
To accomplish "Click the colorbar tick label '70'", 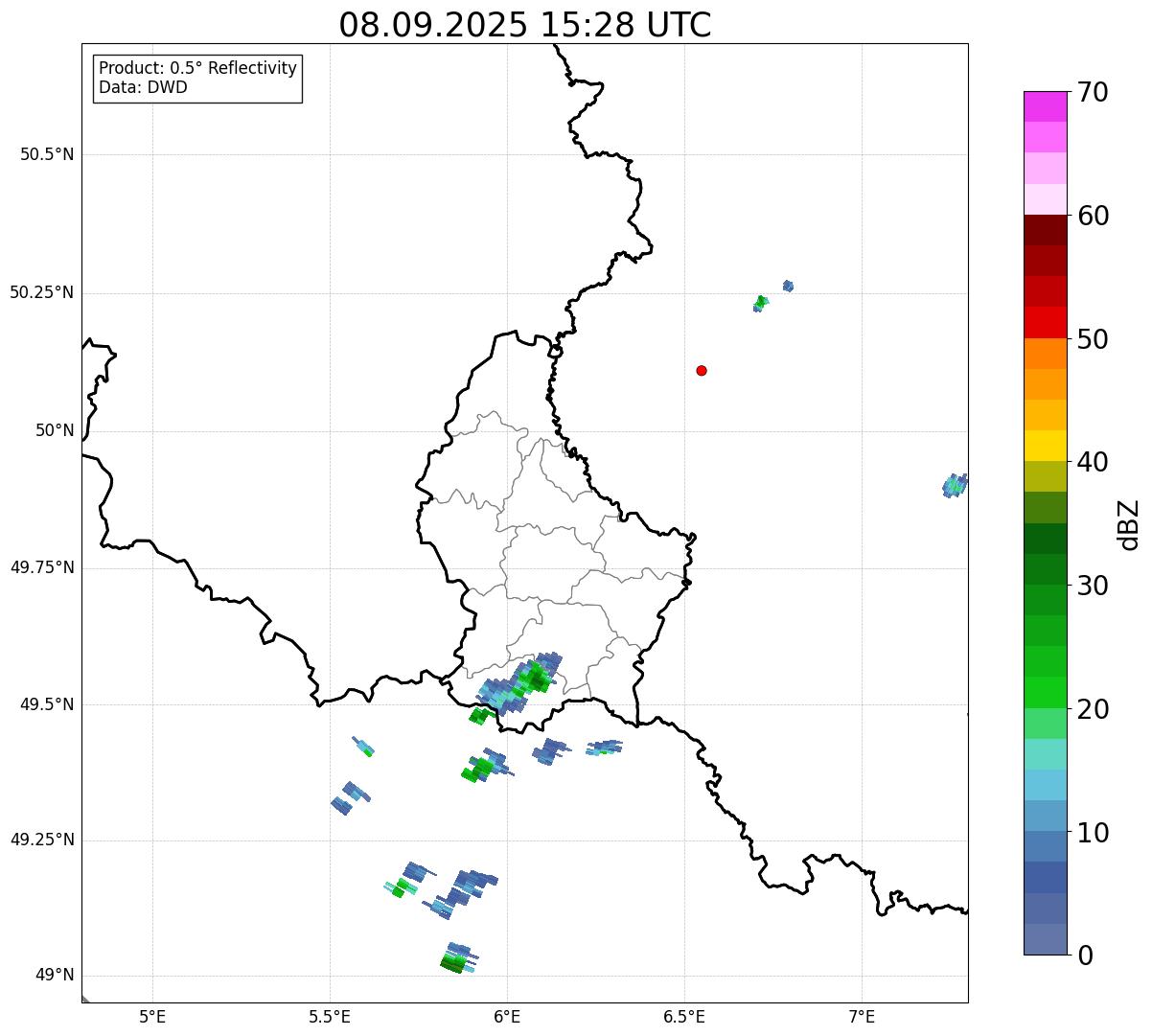I will point(1093,92).
